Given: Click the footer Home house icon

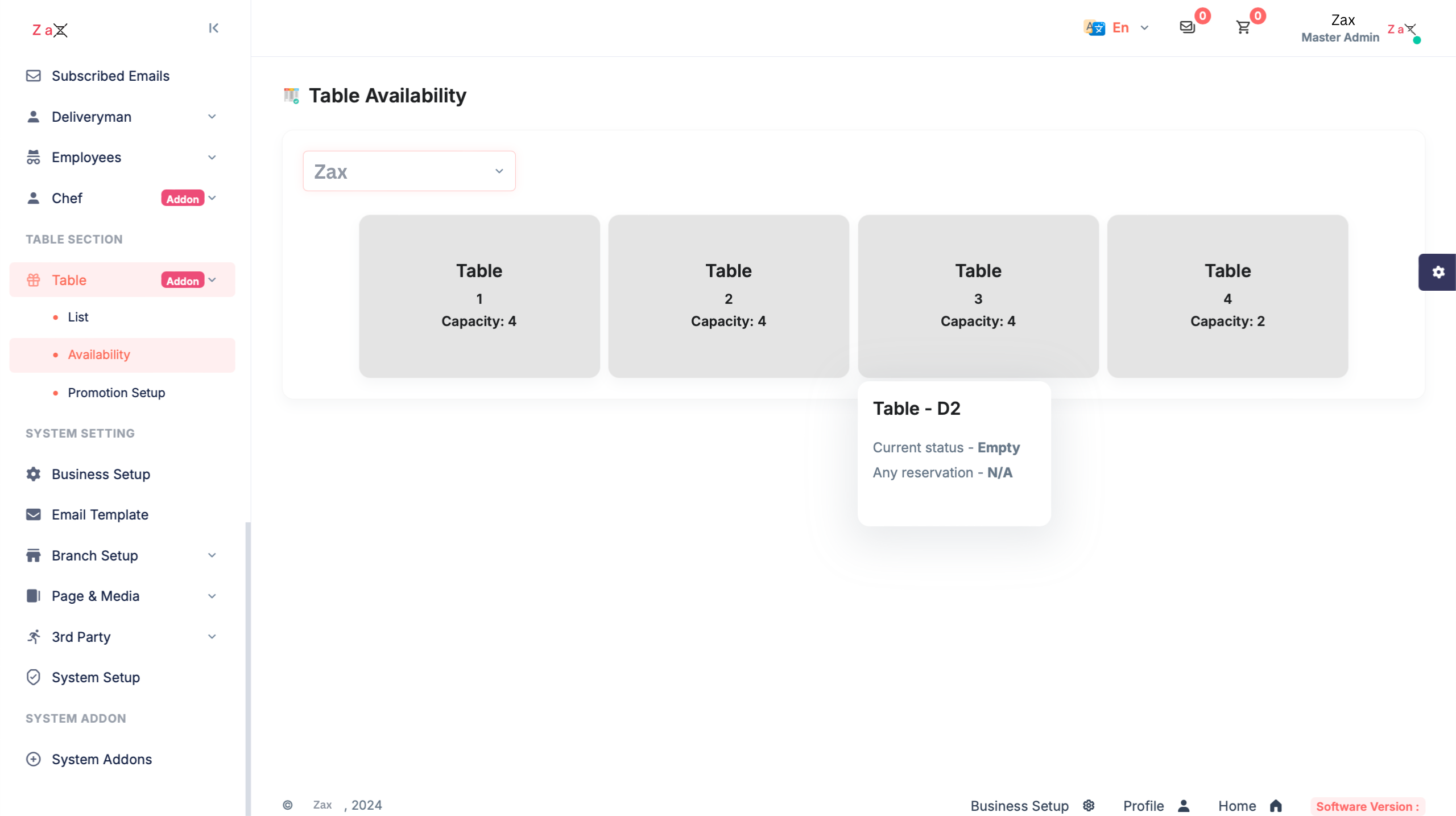Looking at the screenshot, I should 1276,806.
